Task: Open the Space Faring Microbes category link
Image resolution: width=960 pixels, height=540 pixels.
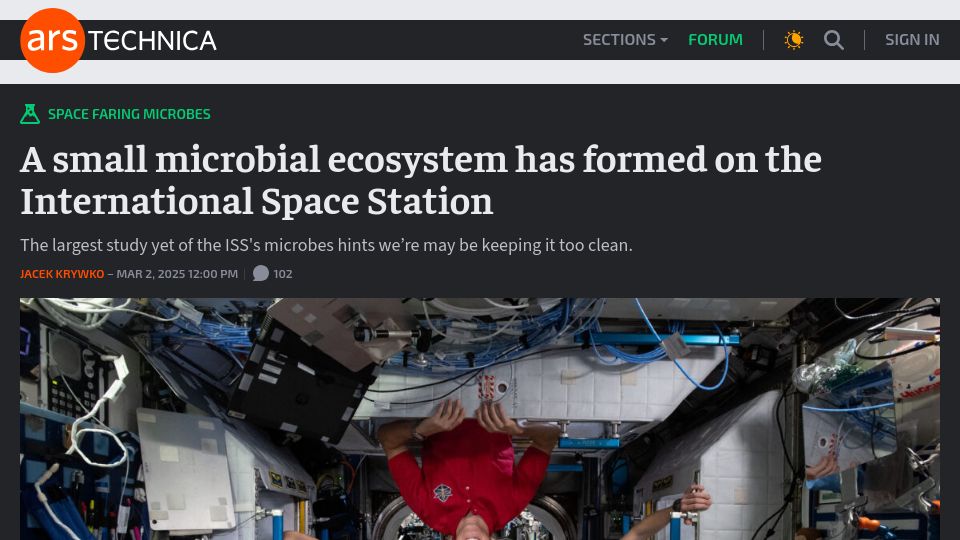Action: (x=129, y=114)
